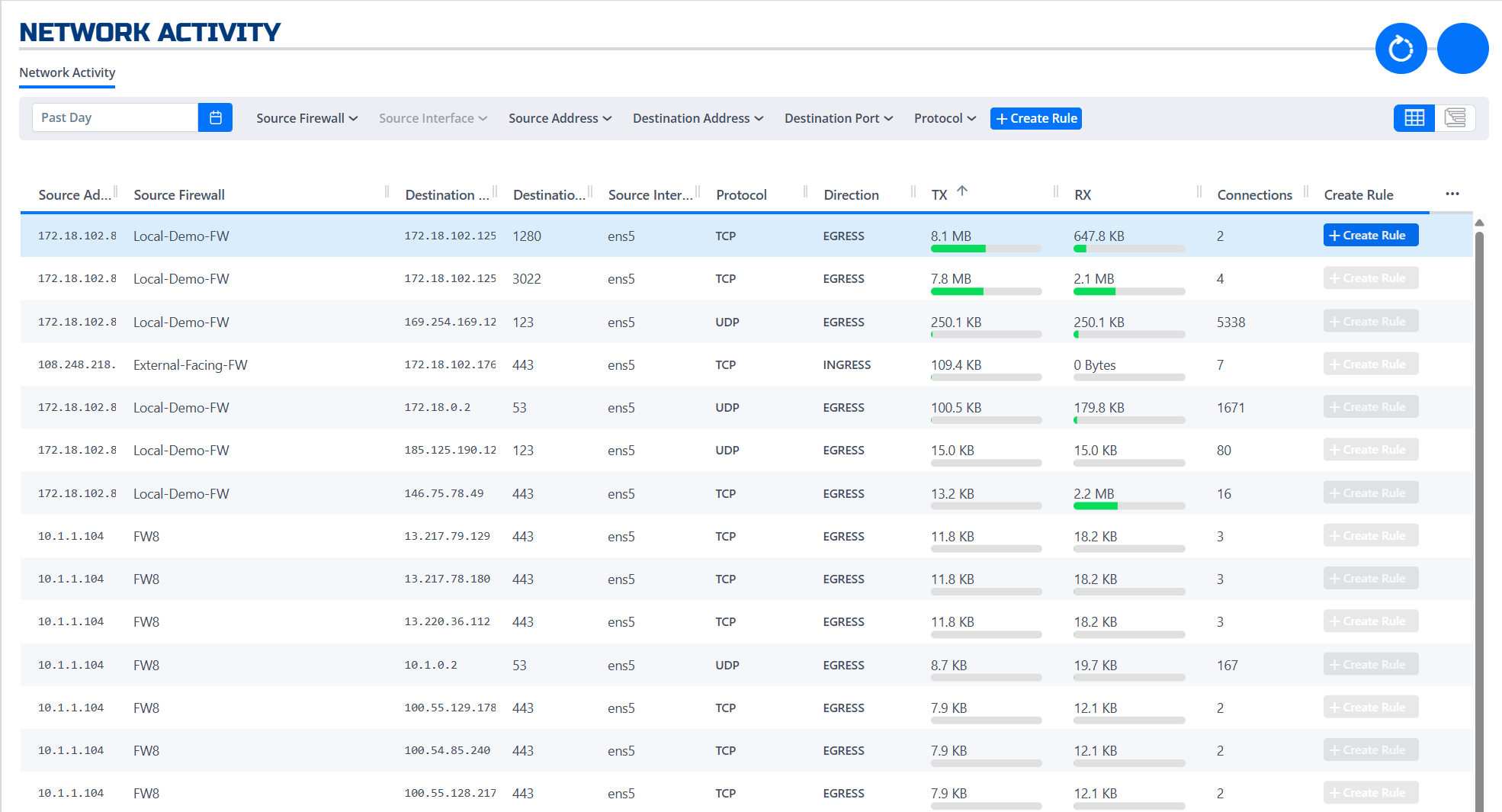
Task: Select destination address 13.217.78.180
Action: pyautogui.click(x=447, y=579)
